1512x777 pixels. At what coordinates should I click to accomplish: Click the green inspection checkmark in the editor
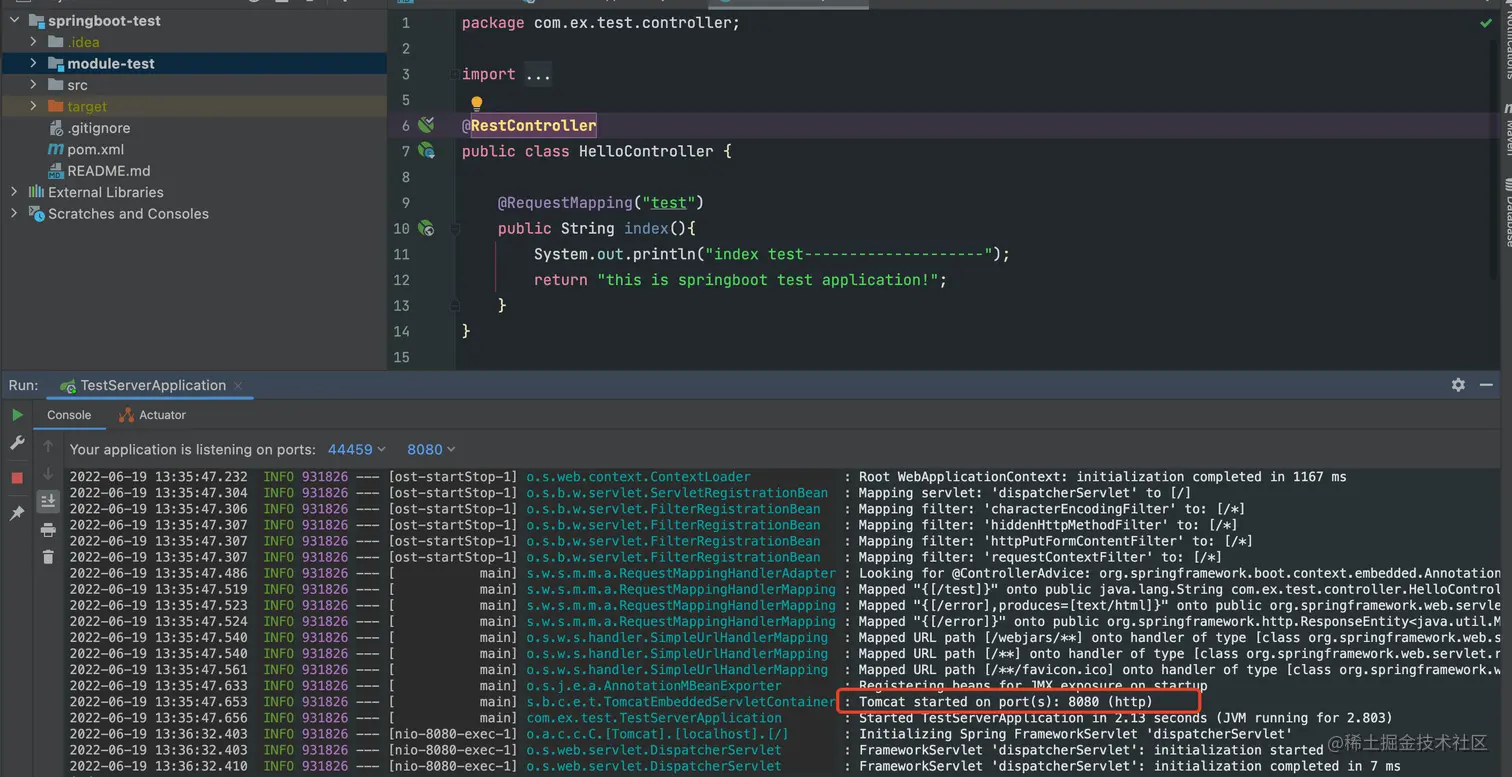pyautogui.click(x=1486, y=23)
